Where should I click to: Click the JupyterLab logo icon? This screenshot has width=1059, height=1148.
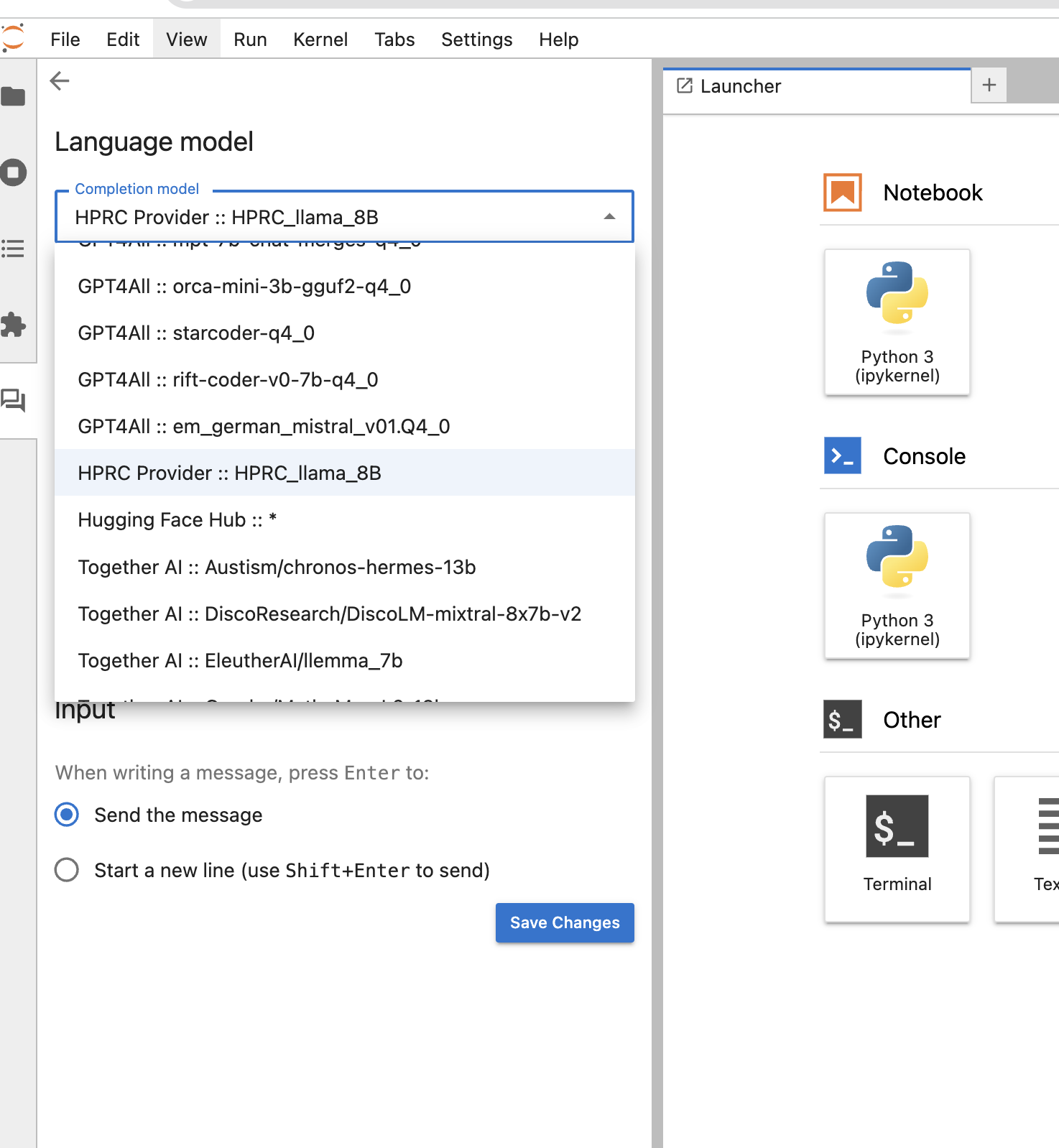coord(13,38)
